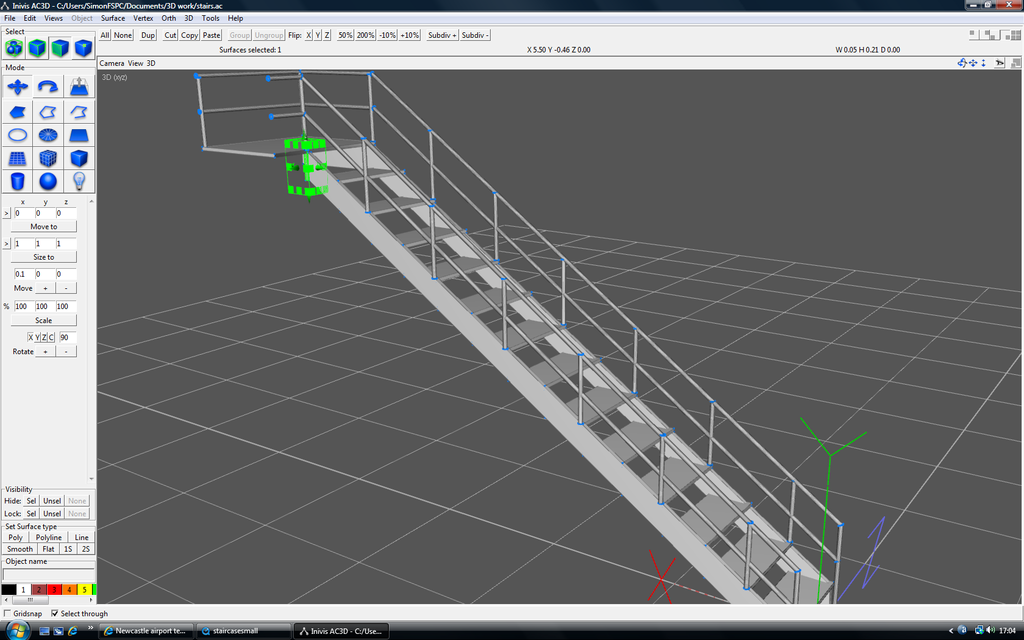Expand move-to coordinates with > button
The width and height of the screenshot is (1024, 640).
(7, 213)
